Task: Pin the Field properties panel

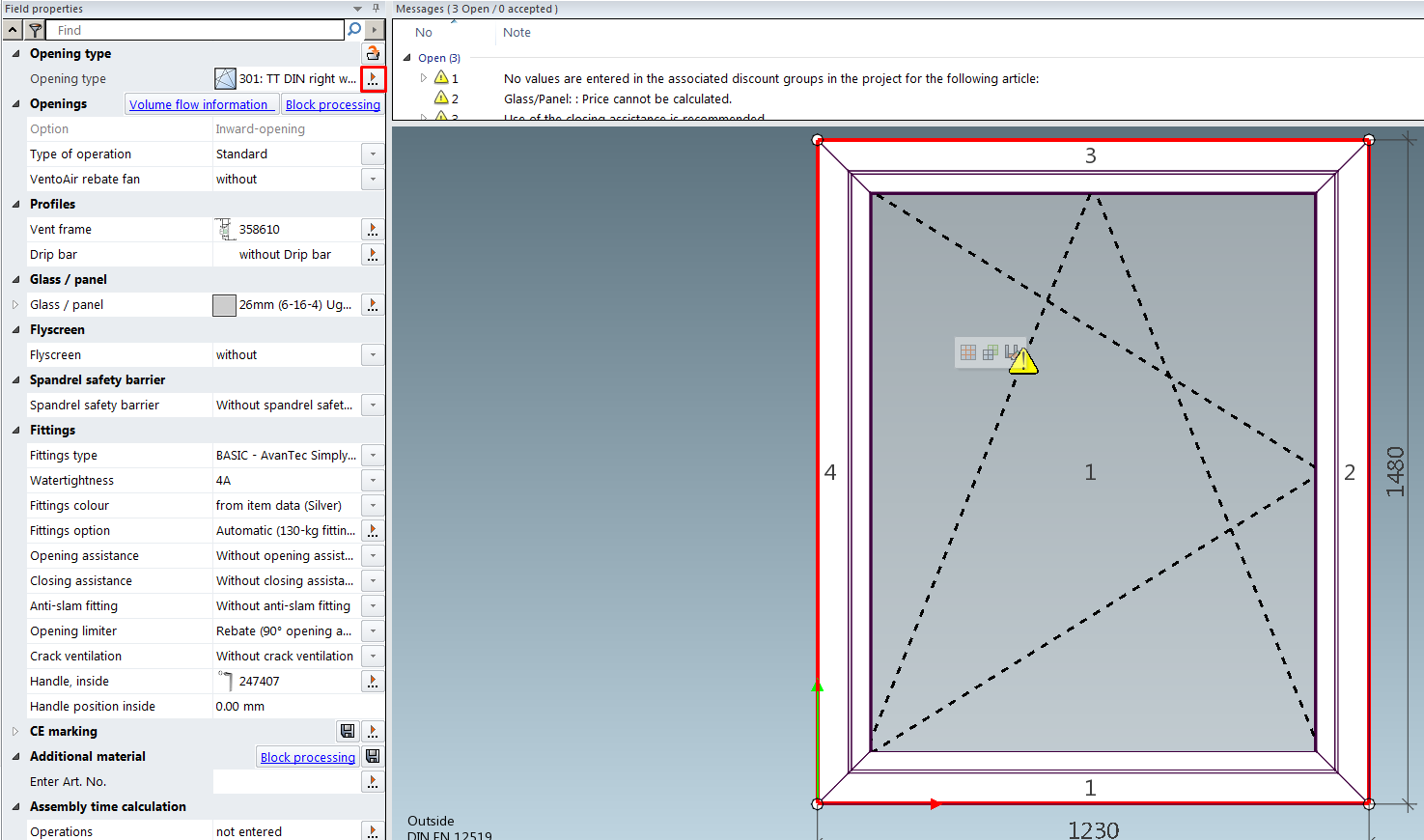Action: point(377,9)
